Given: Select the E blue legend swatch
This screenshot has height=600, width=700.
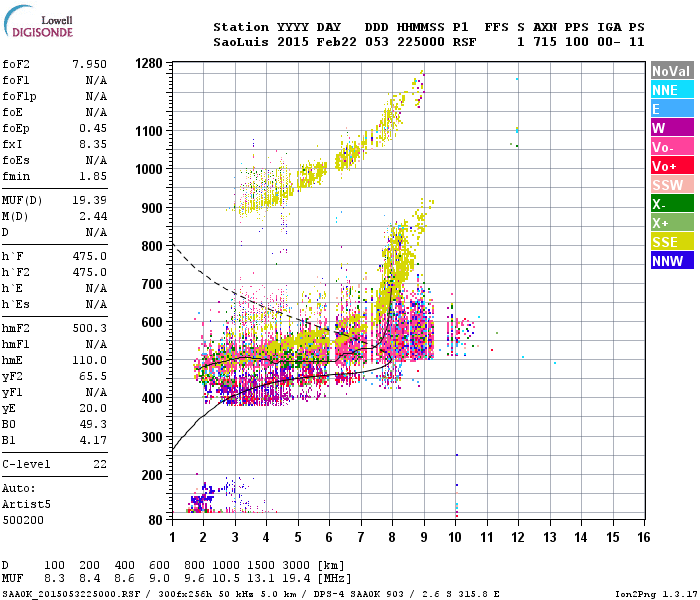Looking at the screenshot, I should [x=672, y=109].
